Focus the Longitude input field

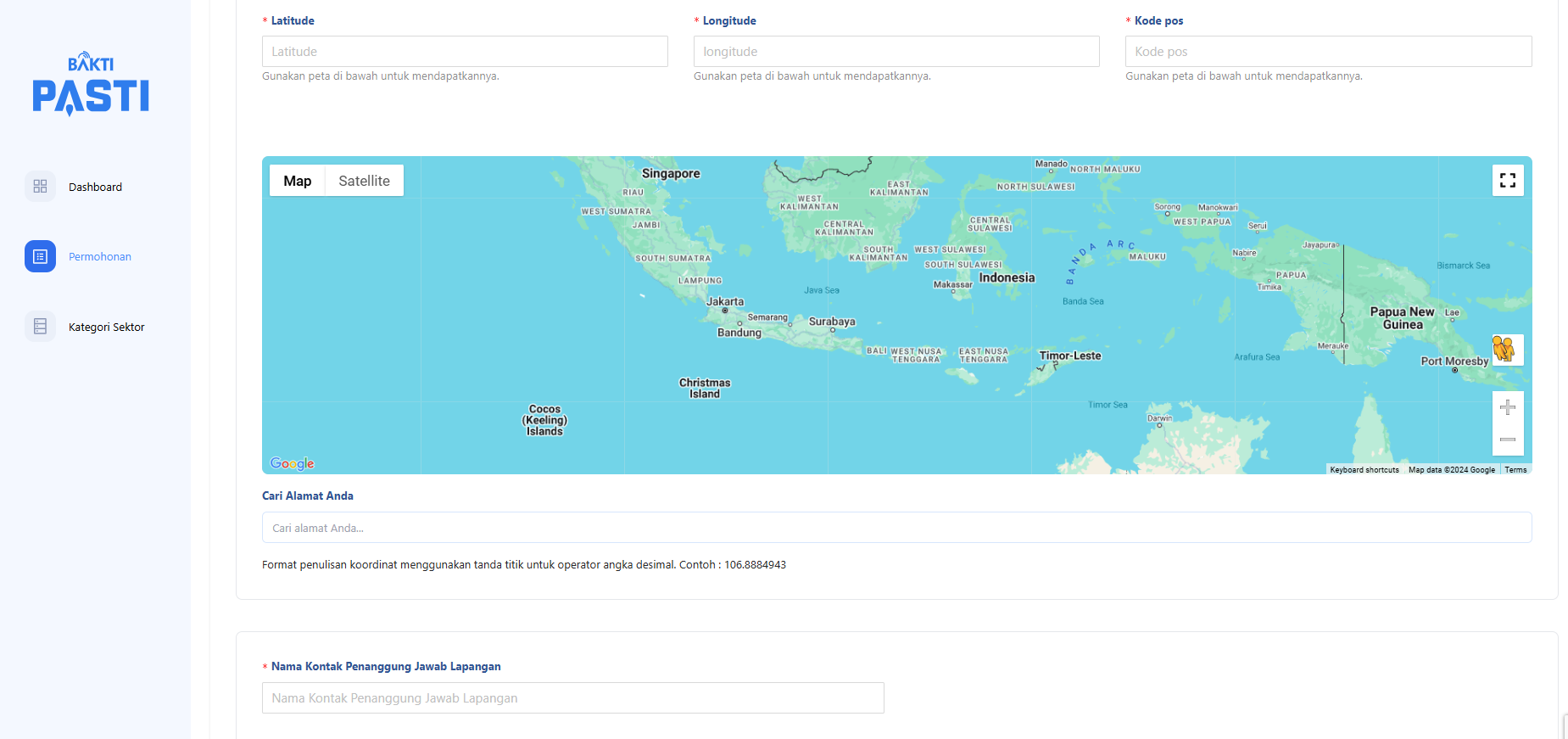896,52
